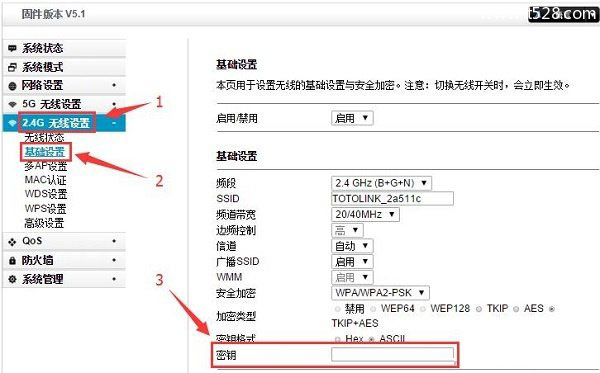Select the TKIP radio button

[x=479, y=309]
